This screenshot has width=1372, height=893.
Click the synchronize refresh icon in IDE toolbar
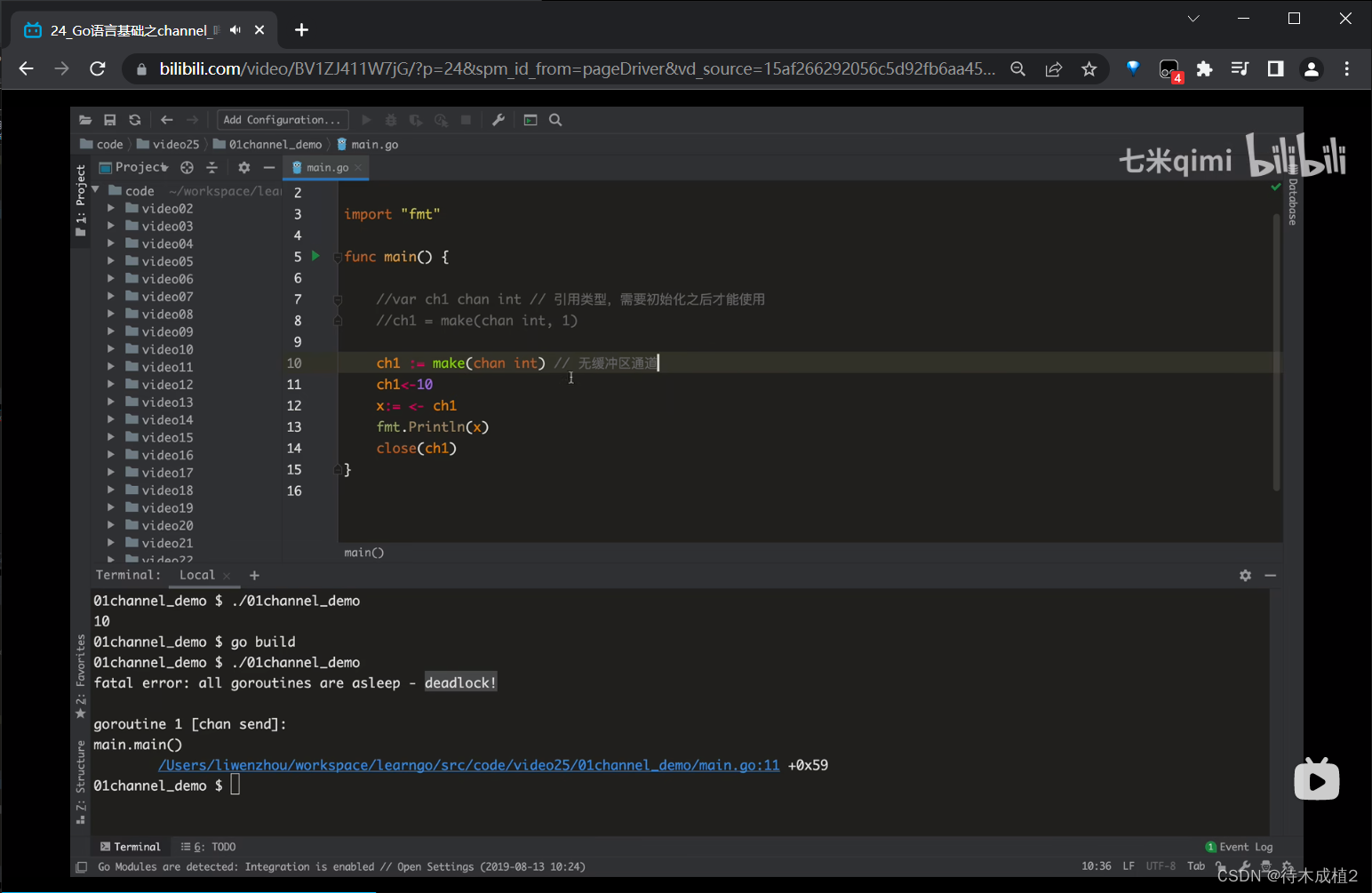(x=135, y=120)
